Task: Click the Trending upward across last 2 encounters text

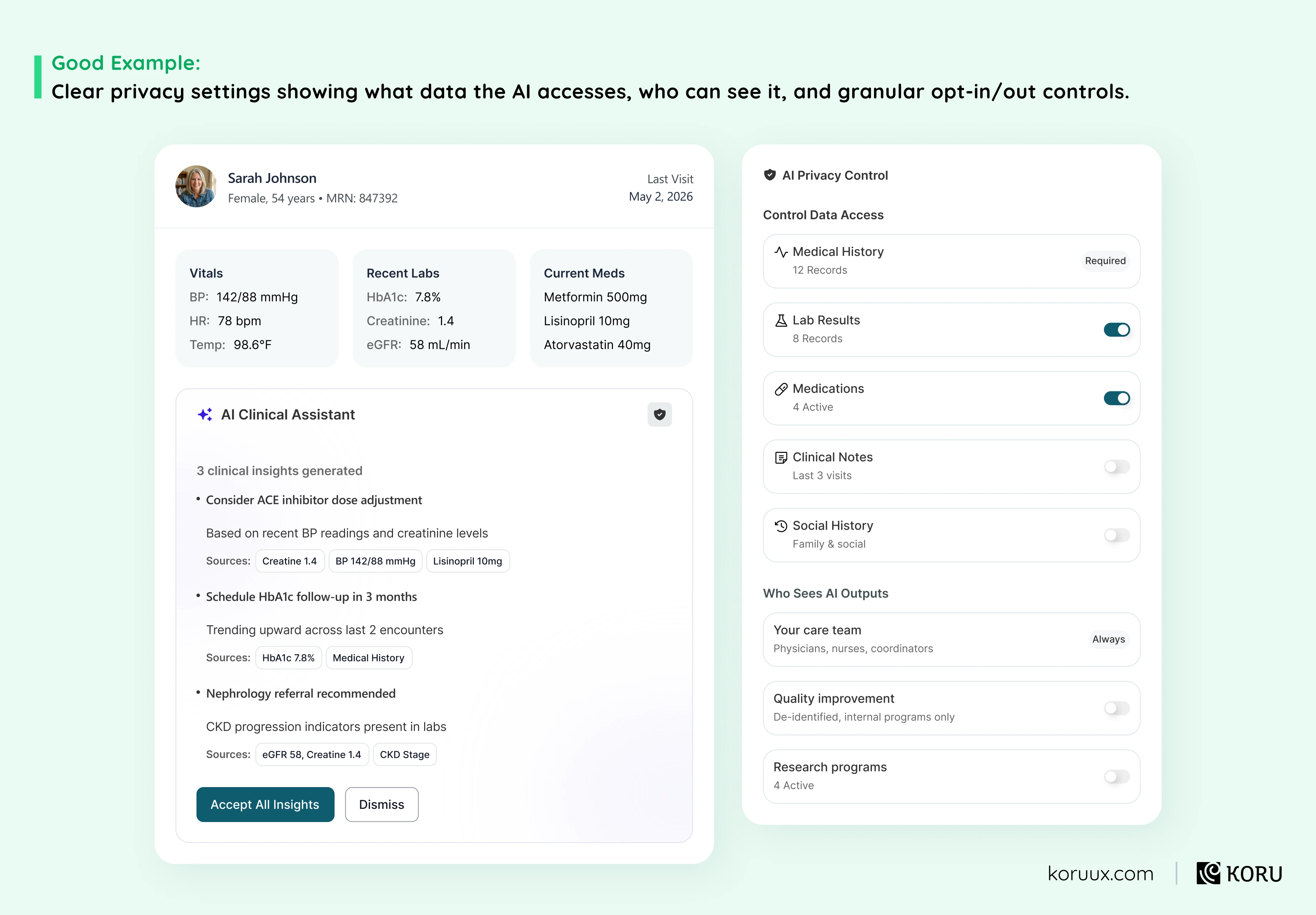Action: click(325, 630)
